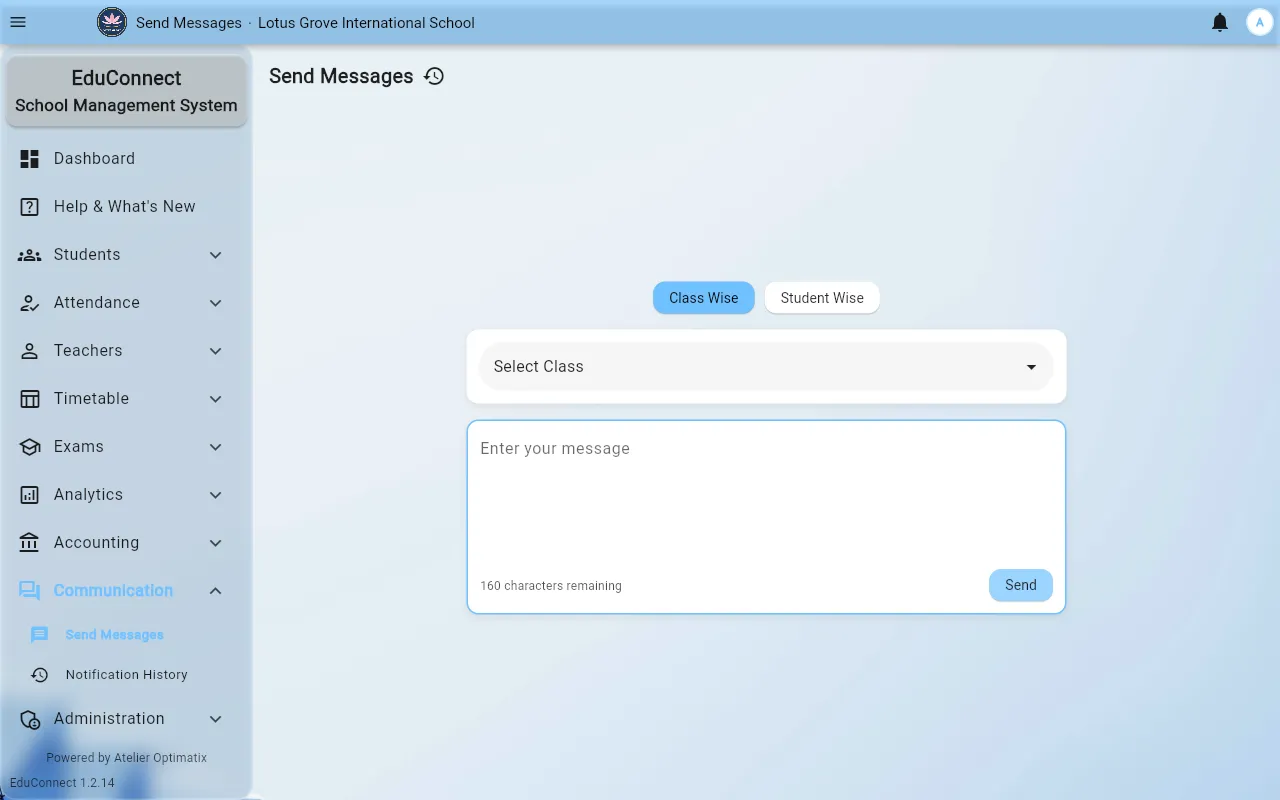Expand the Attendance menu chevron
This screenshot has height=800, width=1280.
coord(216,302)
